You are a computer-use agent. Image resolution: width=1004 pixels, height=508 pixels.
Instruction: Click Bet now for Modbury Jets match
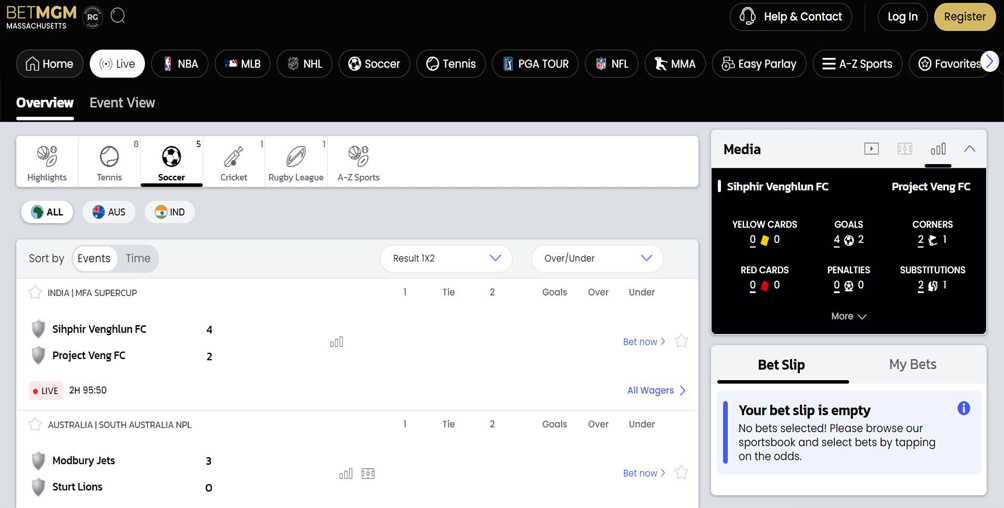click(x=644, y=473)
